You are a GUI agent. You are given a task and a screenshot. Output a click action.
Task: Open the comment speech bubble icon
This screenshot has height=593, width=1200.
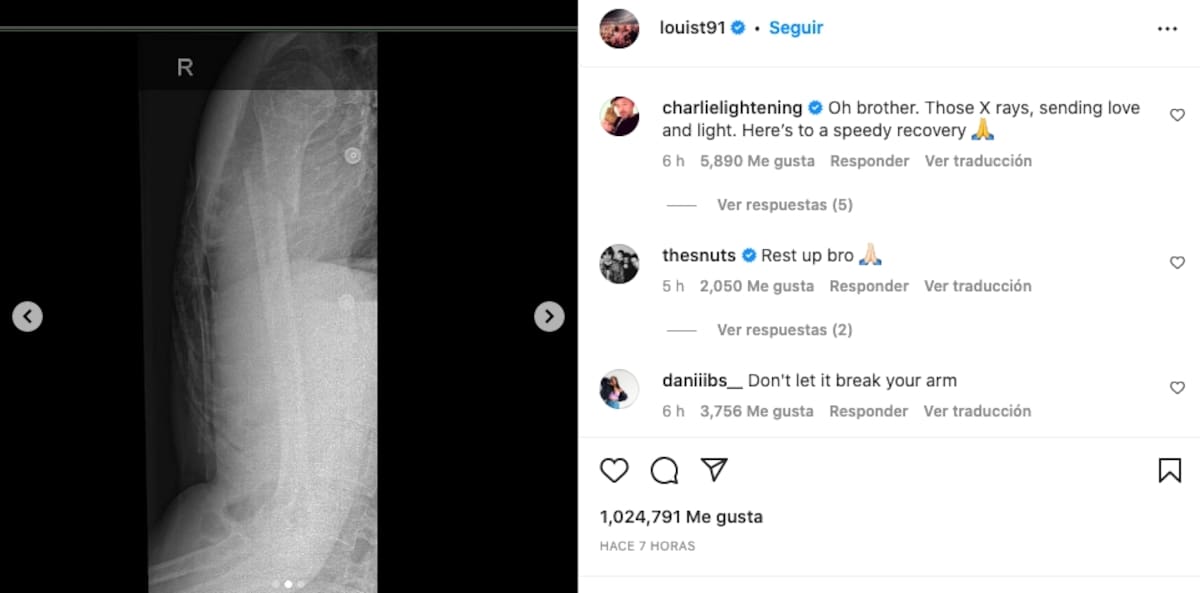(664, 470)
